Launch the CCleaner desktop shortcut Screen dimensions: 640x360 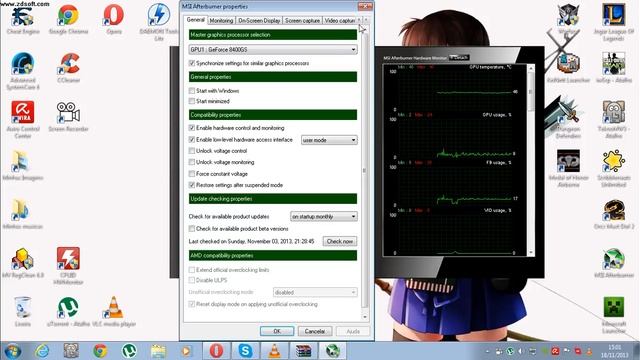(x=69, y=68)
